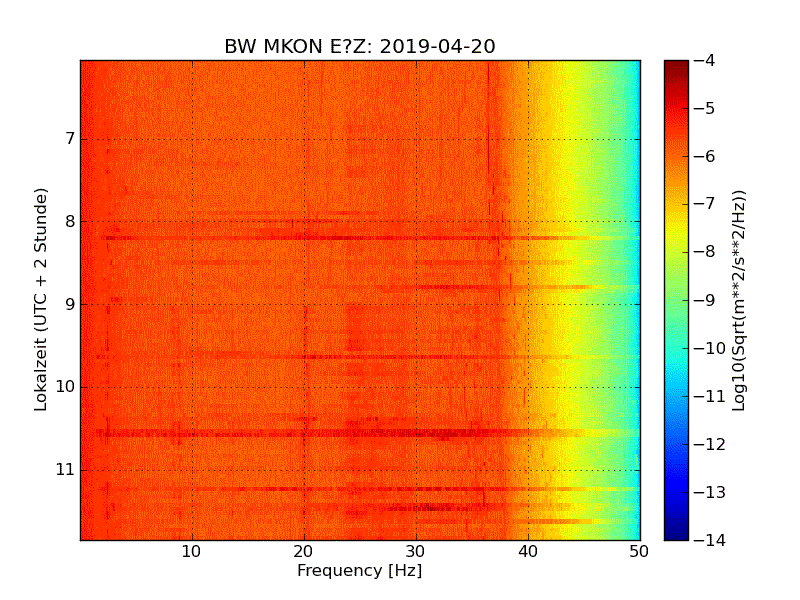This screenshot has height=600, width=800.
Task: Click the 'Frequency [Hz]' x-axis label
Action: (x=360, y=570)
